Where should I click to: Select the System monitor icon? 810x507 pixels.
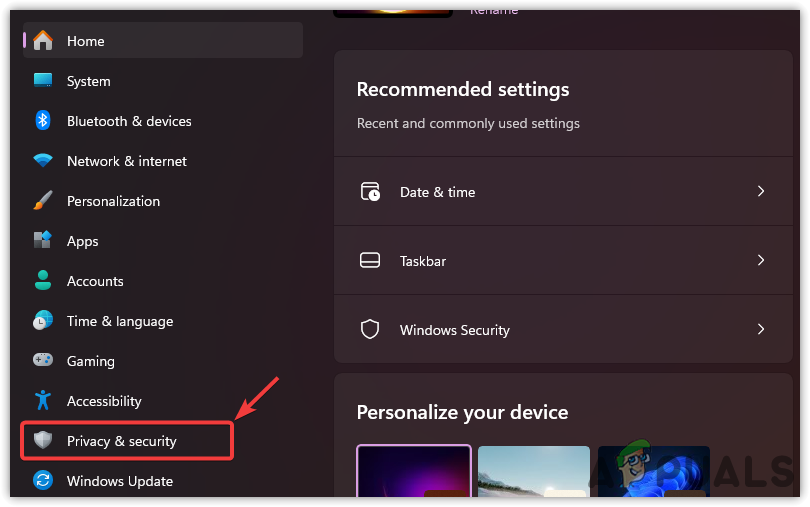[x=43, y=81]
